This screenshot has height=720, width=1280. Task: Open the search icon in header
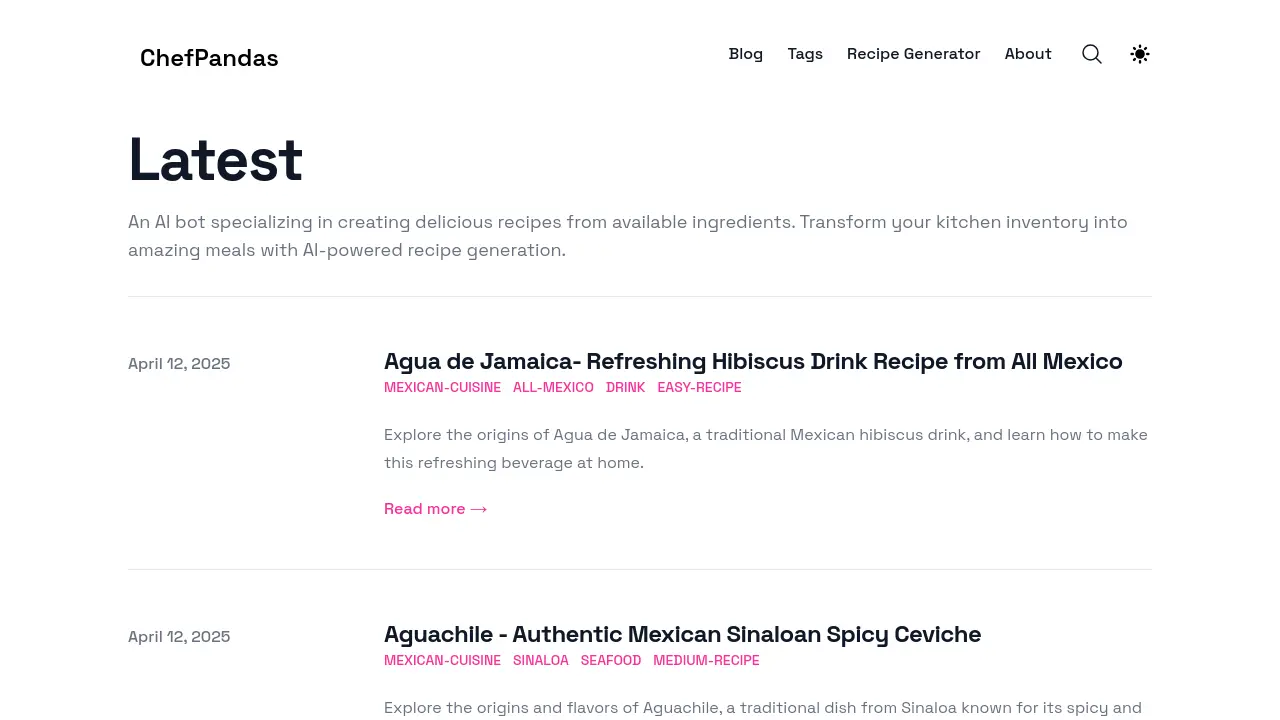coord(1092,54)
